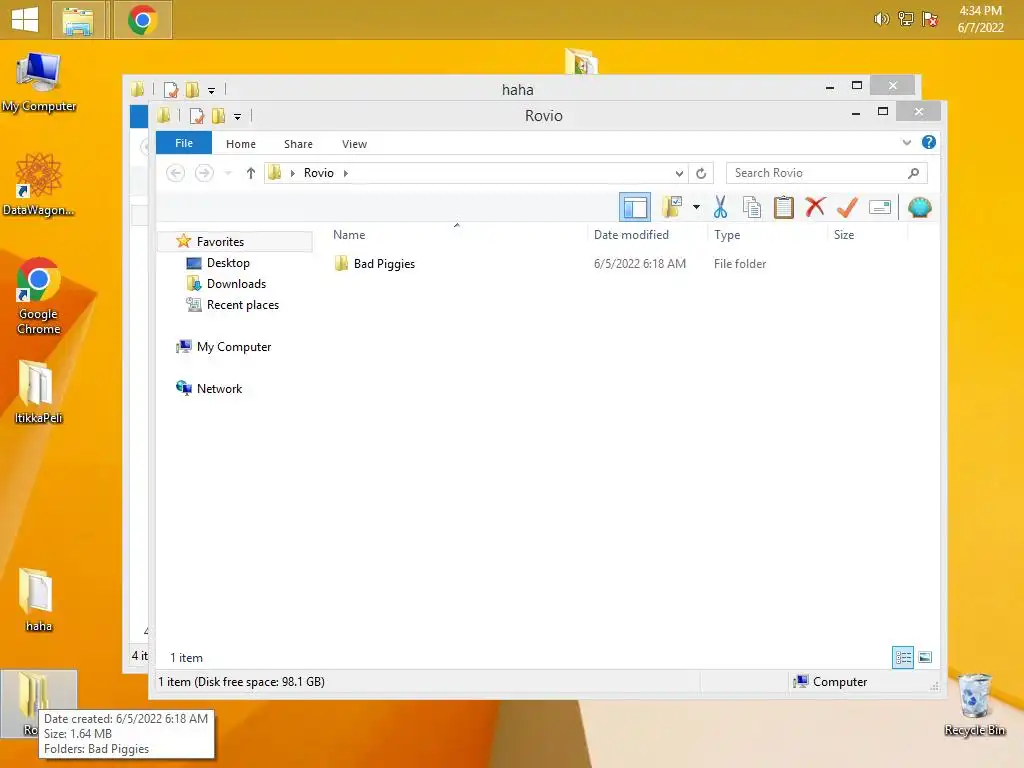The width and height of the screenshot is (1024, 768).
Task: Select the Recycle Bin desktop icon
Action: point(974,705)
